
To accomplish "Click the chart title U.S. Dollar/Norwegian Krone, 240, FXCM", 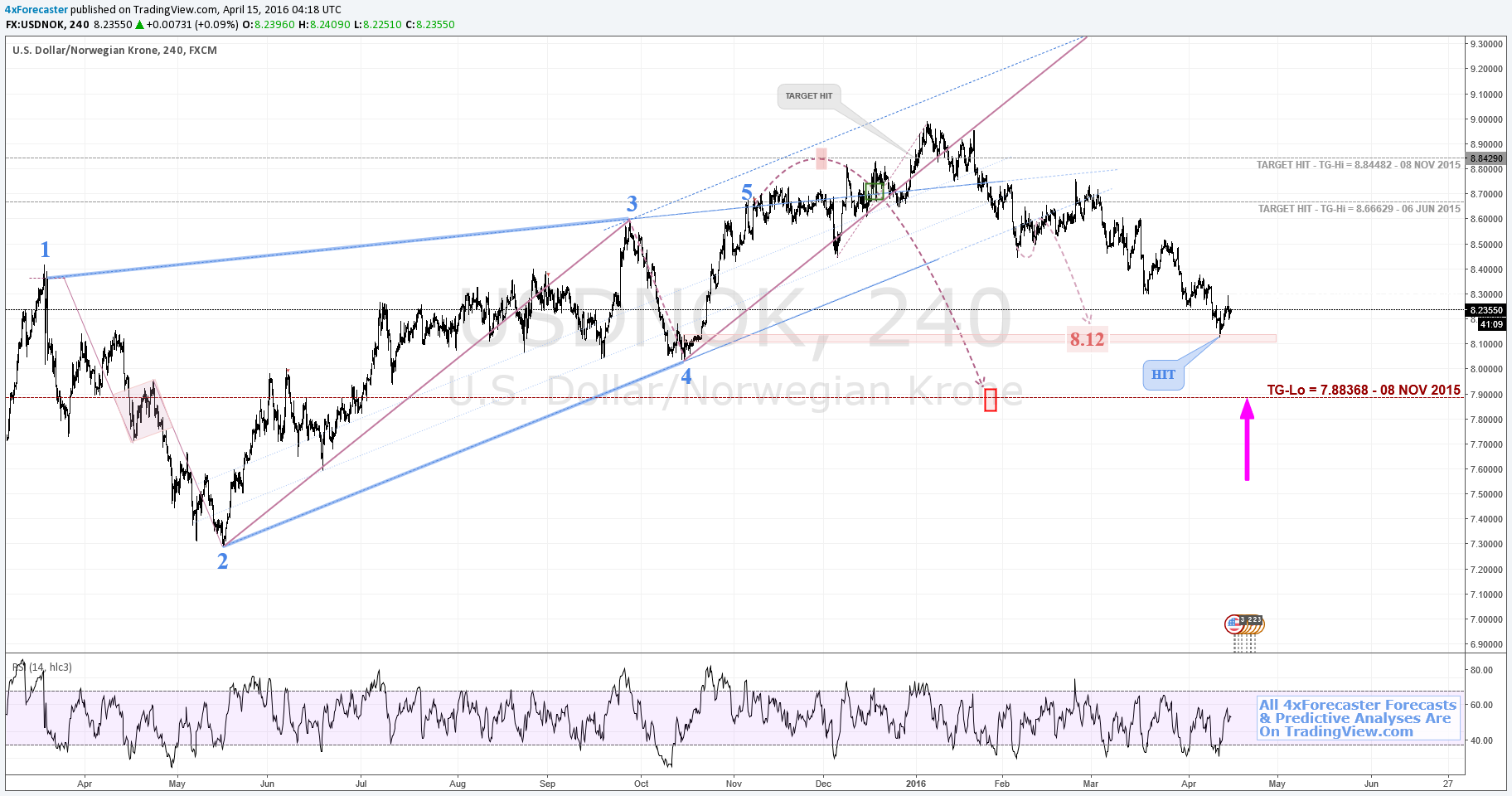I will coord(114,51).
